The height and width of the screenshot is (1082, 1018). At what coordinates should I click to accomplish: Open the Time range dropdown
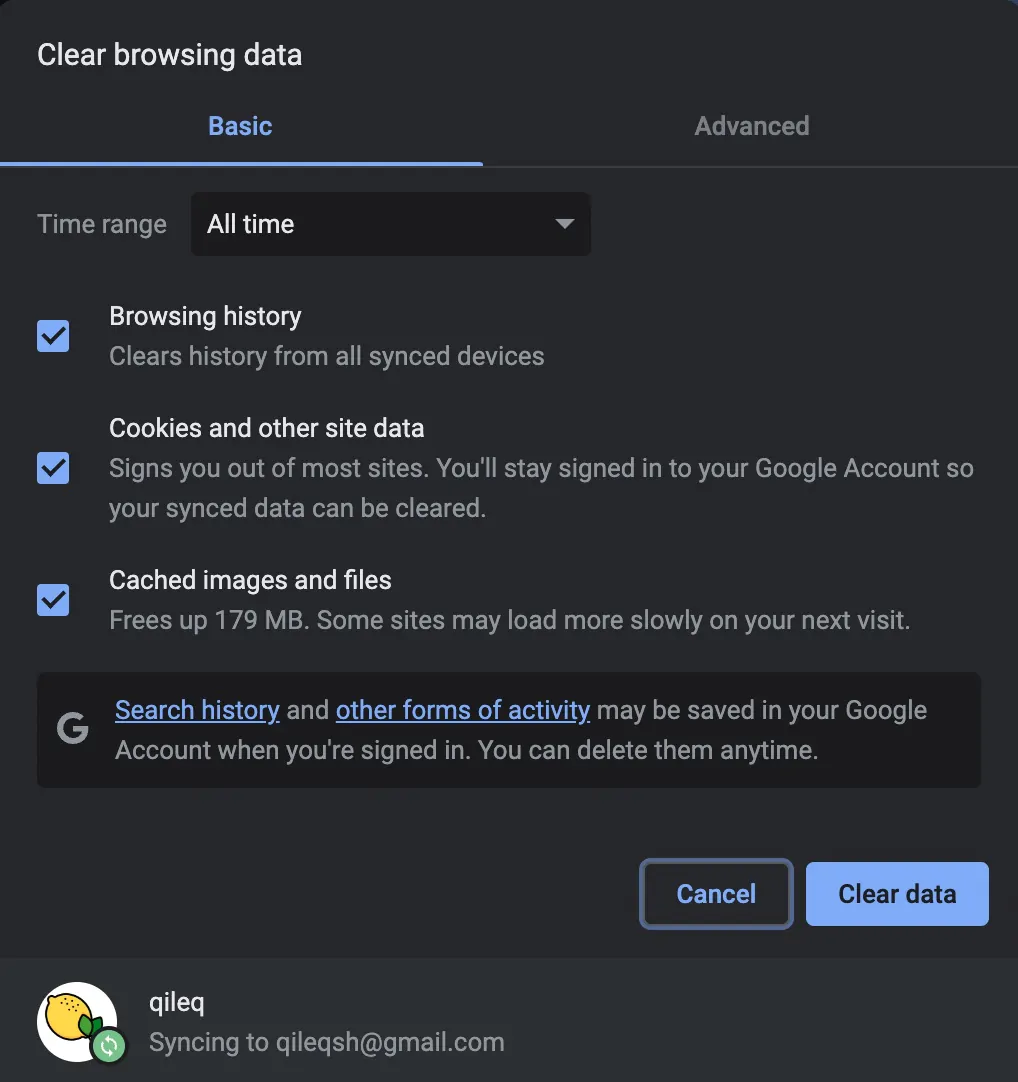(391, 224)
